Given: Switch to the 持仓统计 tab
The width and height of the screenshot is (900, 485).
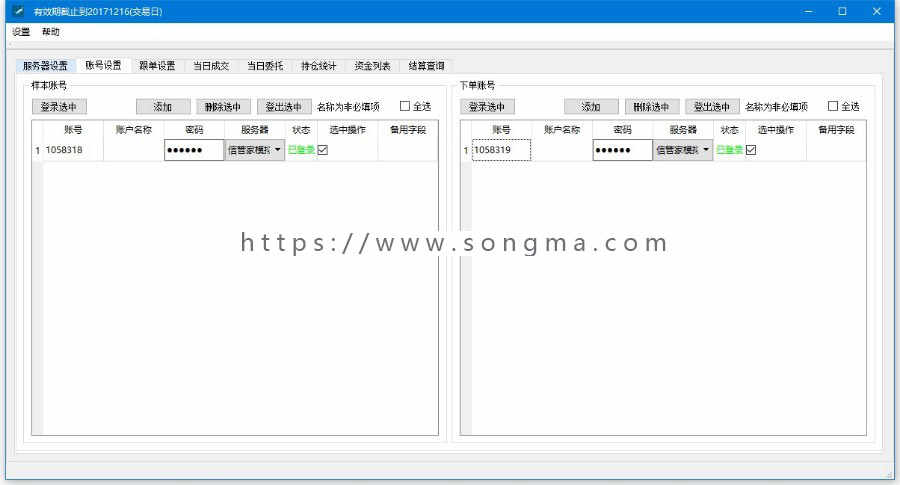Looking at the screenshot, I should 319,66.
